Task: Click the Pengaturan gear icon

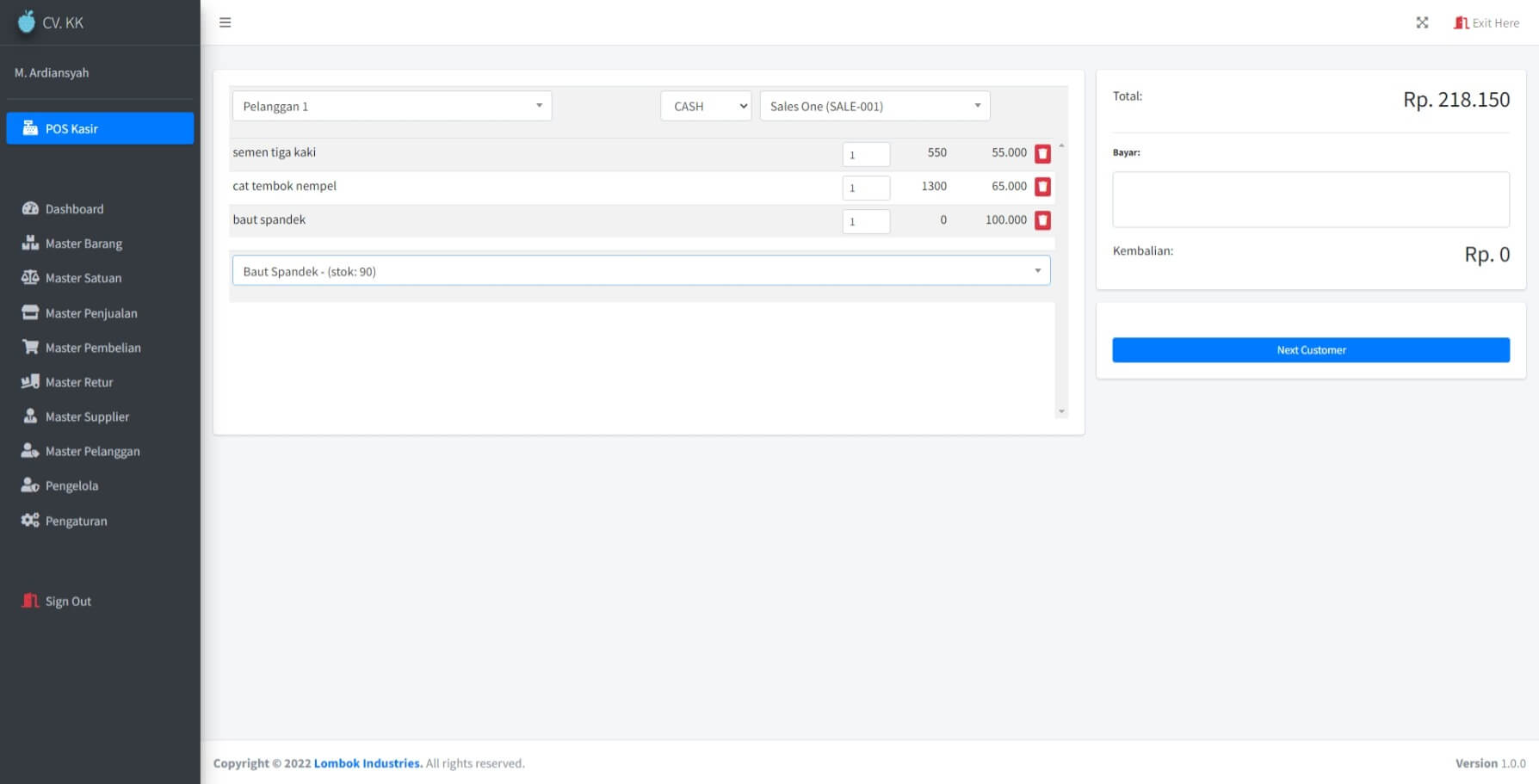Action: 28,520
